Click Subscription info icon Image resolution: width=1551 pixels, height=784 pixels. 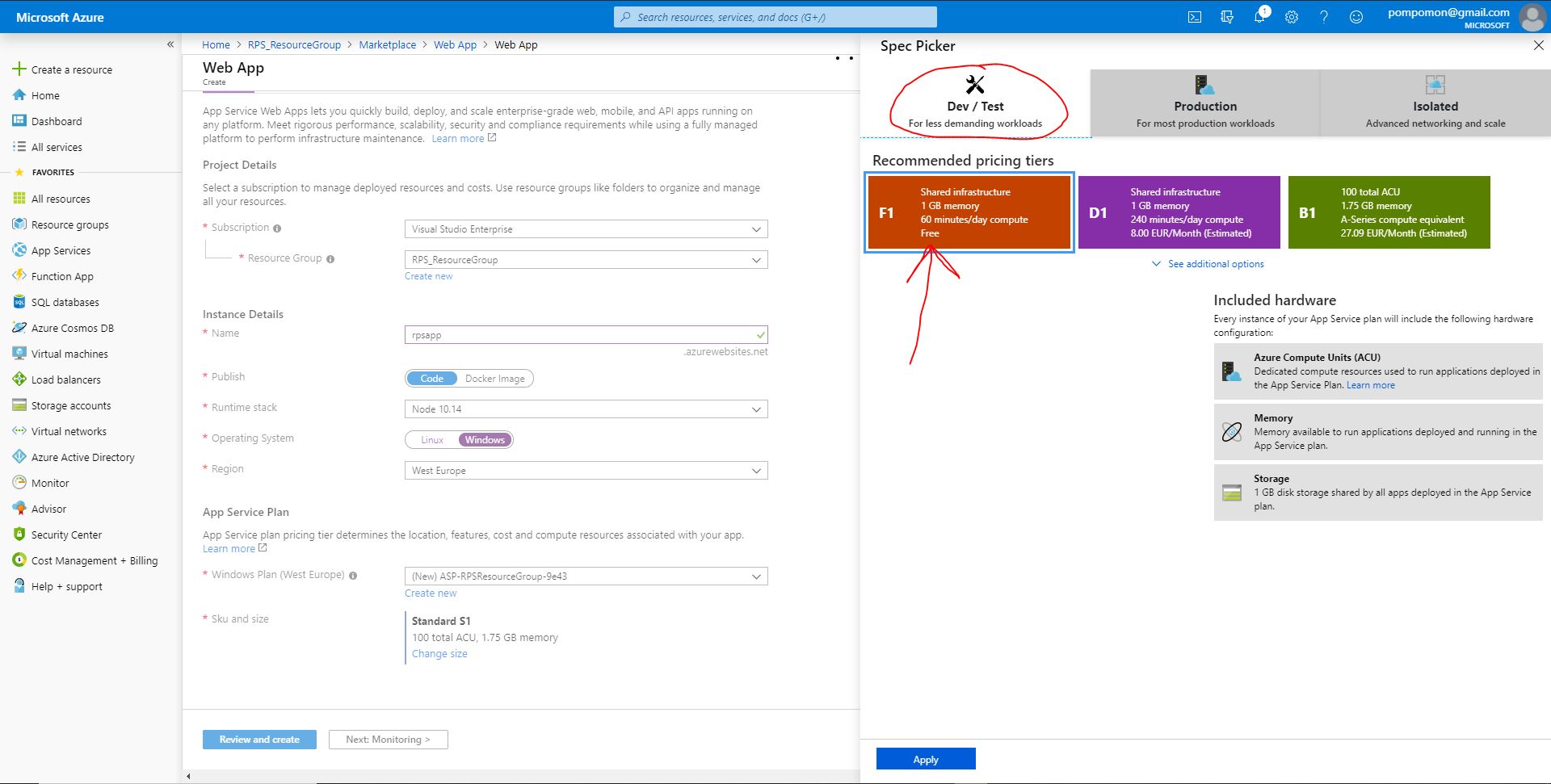coord(277,228)
